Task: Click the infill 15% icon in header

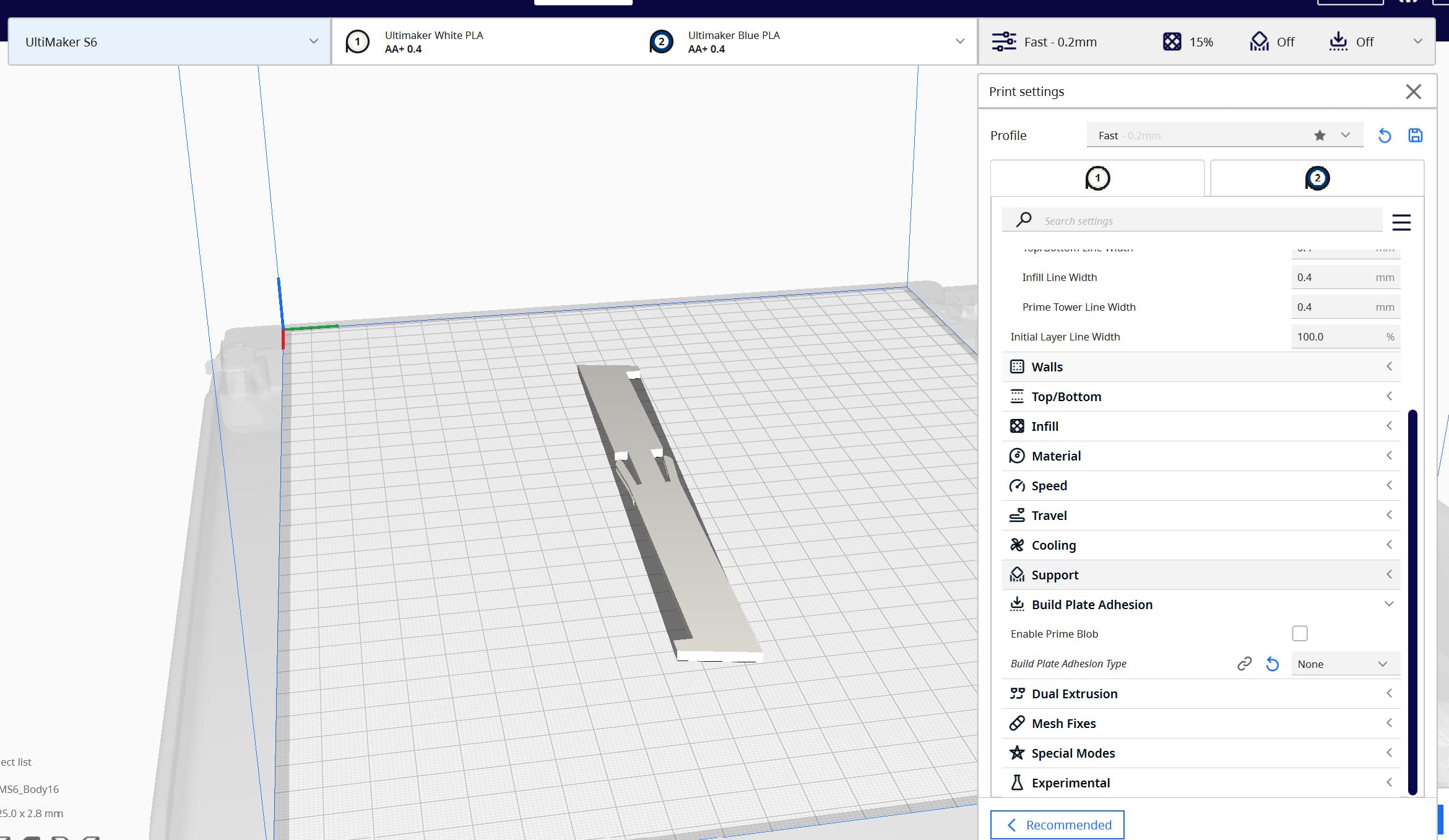Action: pos(1172,41)
